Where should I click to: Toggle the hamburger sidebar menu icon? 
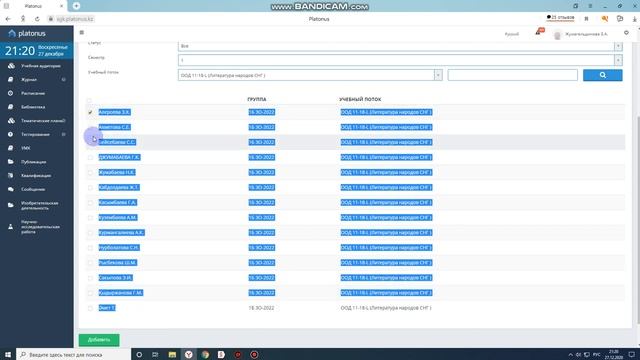[x=82, y=33]
